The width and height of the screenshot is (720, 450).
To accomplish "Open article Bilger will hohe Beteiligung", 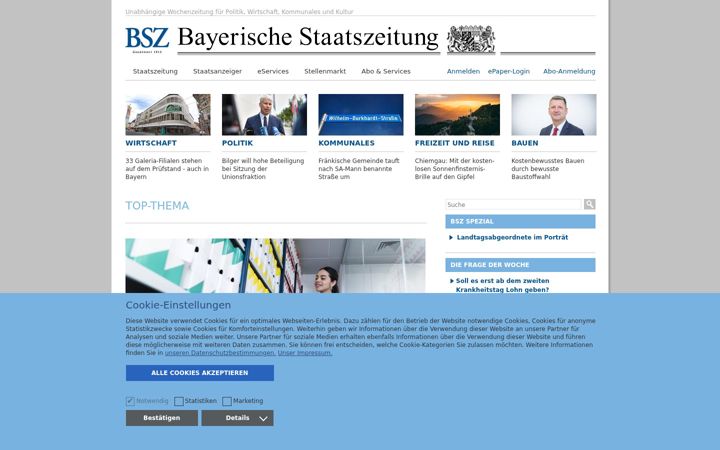I will coord(263,169).
